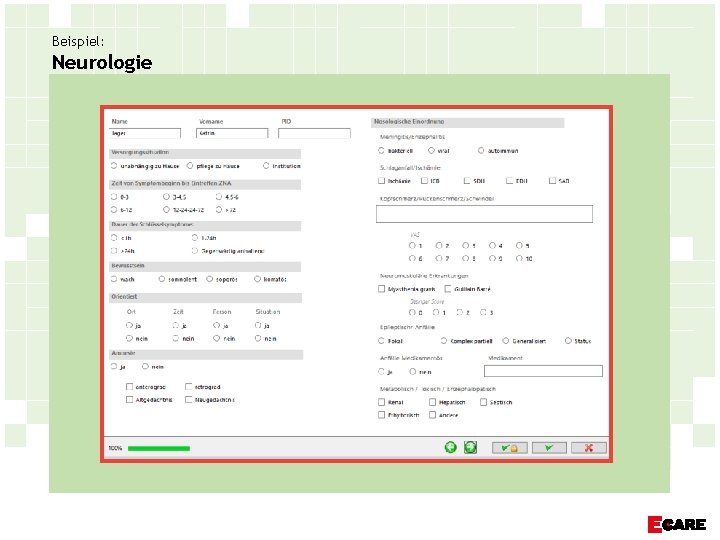Image resolution: width=720 pixels, height=540 pixels.
Task: Select VAS score 10
Action: (519, 259)
